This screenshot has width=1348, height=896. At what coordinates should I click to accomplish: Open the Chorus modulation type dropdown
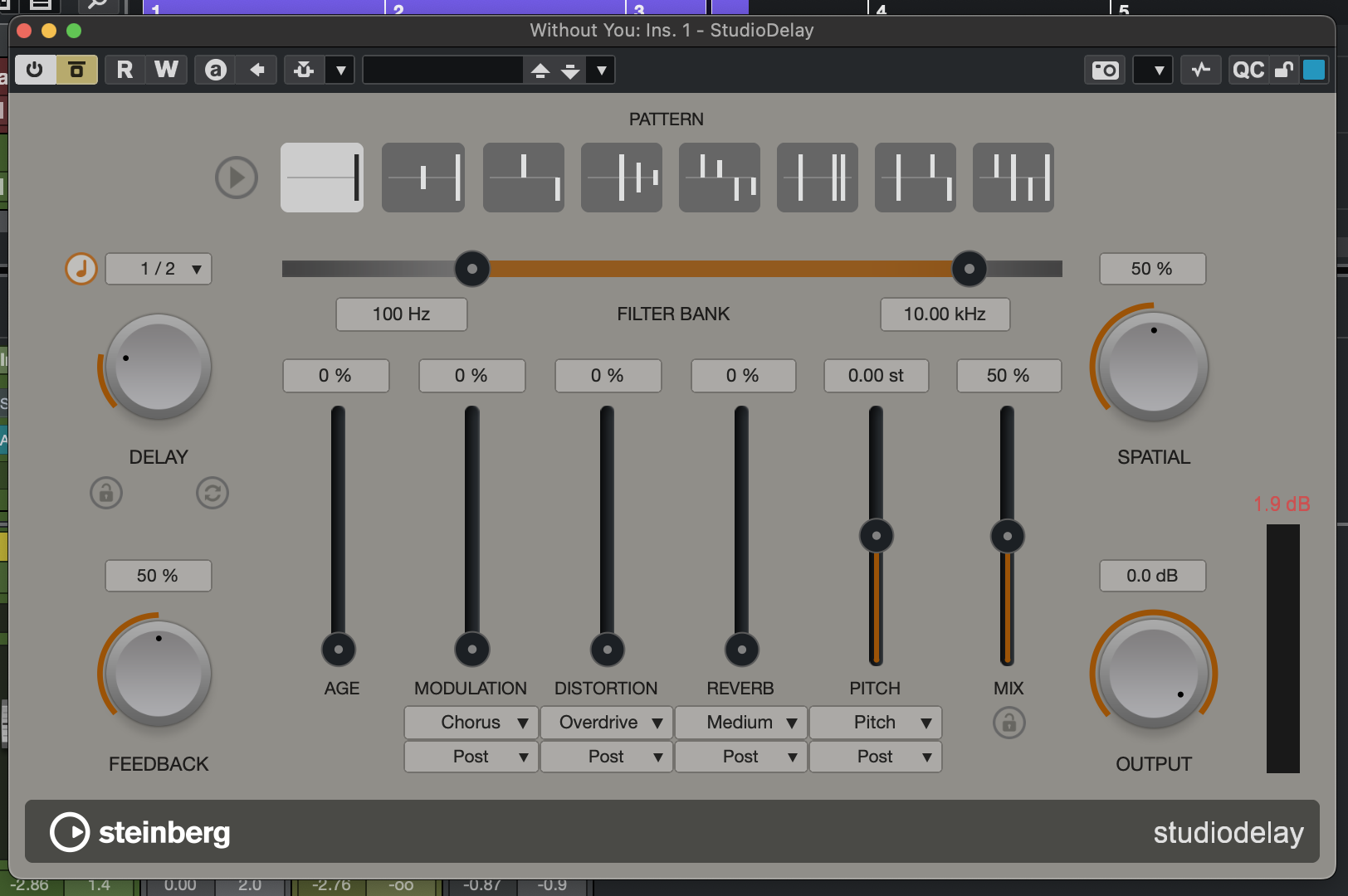click(471, 723)
